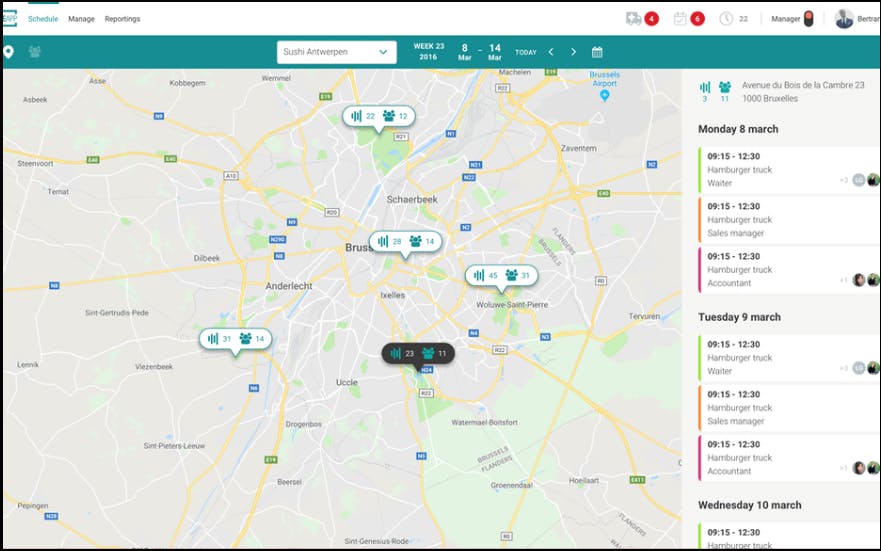The width and height of the screenshot is (881, 551).
Task: Click the Uccle label on the map
Action: (x=347, y=382)
